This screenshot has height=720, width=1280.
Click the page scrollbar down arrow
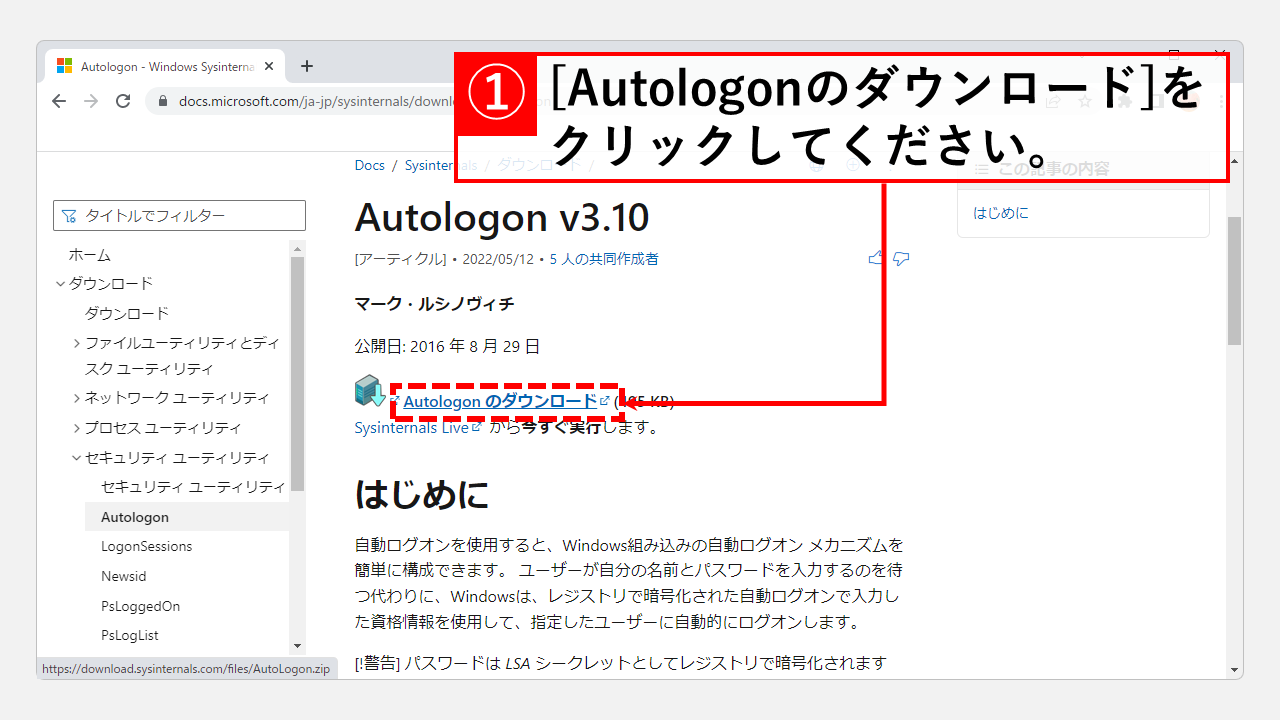pos(1234,670)
